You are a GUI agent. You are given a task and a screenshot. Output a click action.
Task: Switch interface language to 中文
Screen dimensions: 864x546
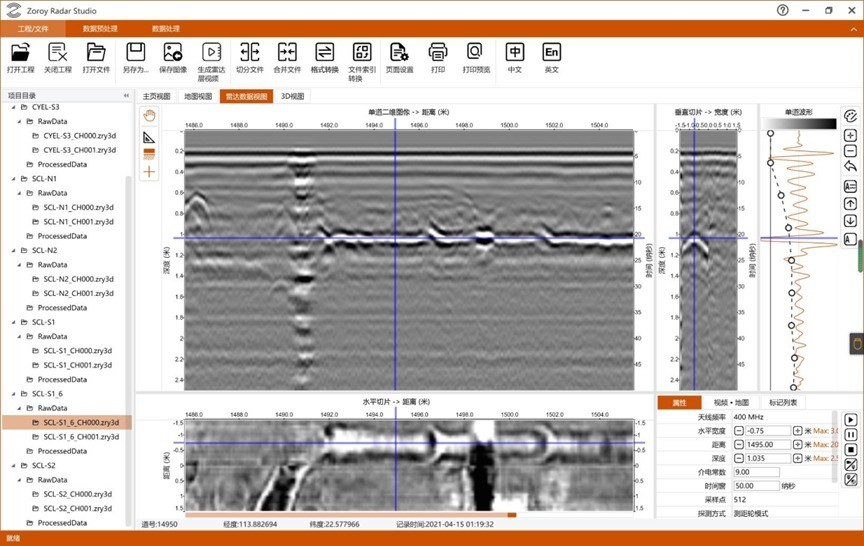[x=514, y=52]
